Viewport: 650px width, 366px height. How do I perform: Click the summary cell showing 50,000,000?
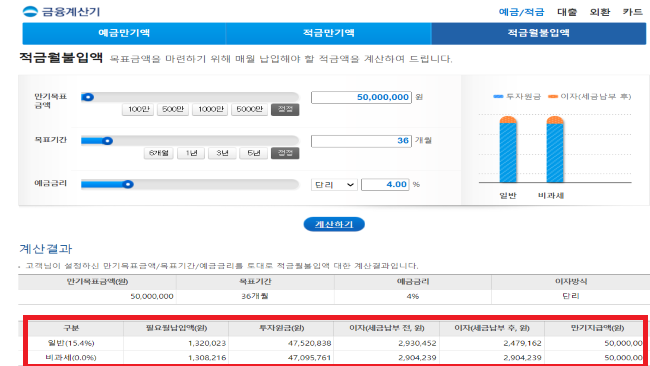tap(97, 296)
